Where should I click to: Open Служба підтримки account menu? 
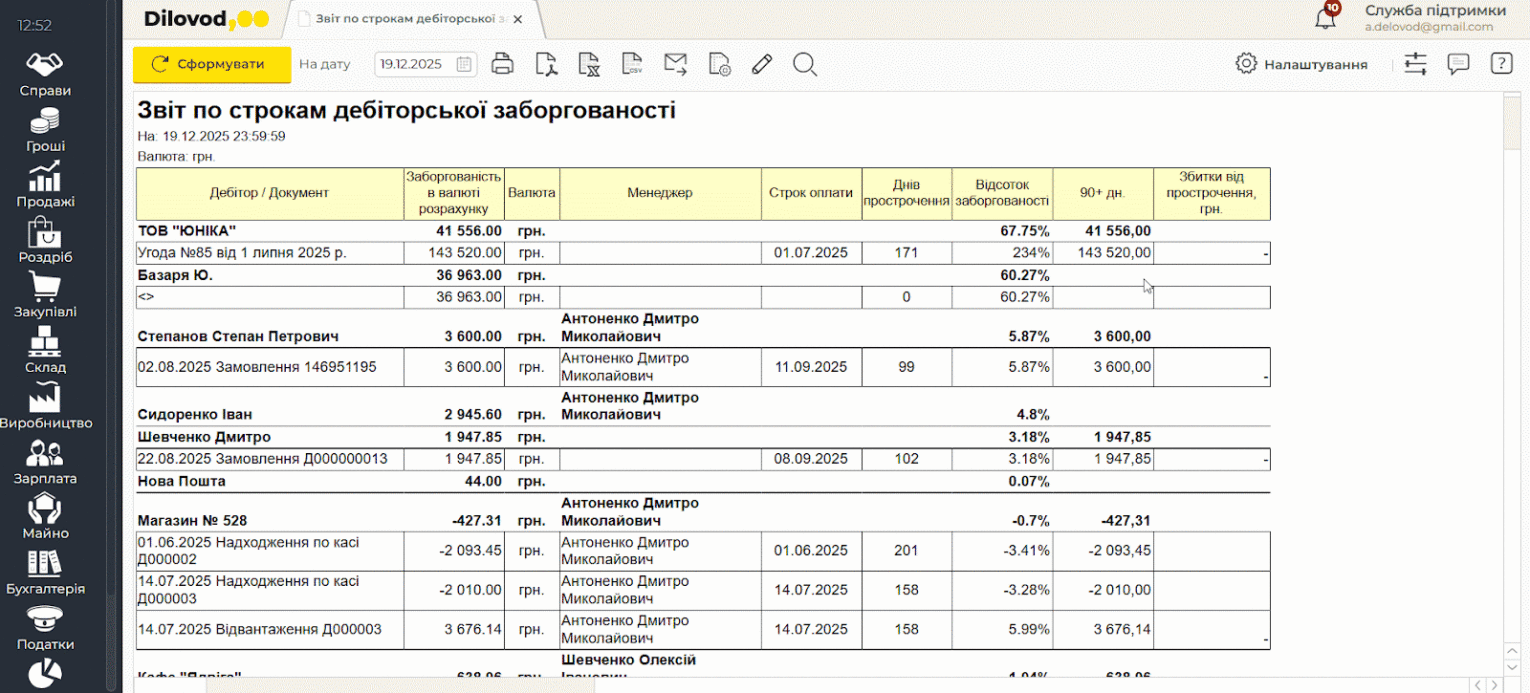click(1434, 18)
